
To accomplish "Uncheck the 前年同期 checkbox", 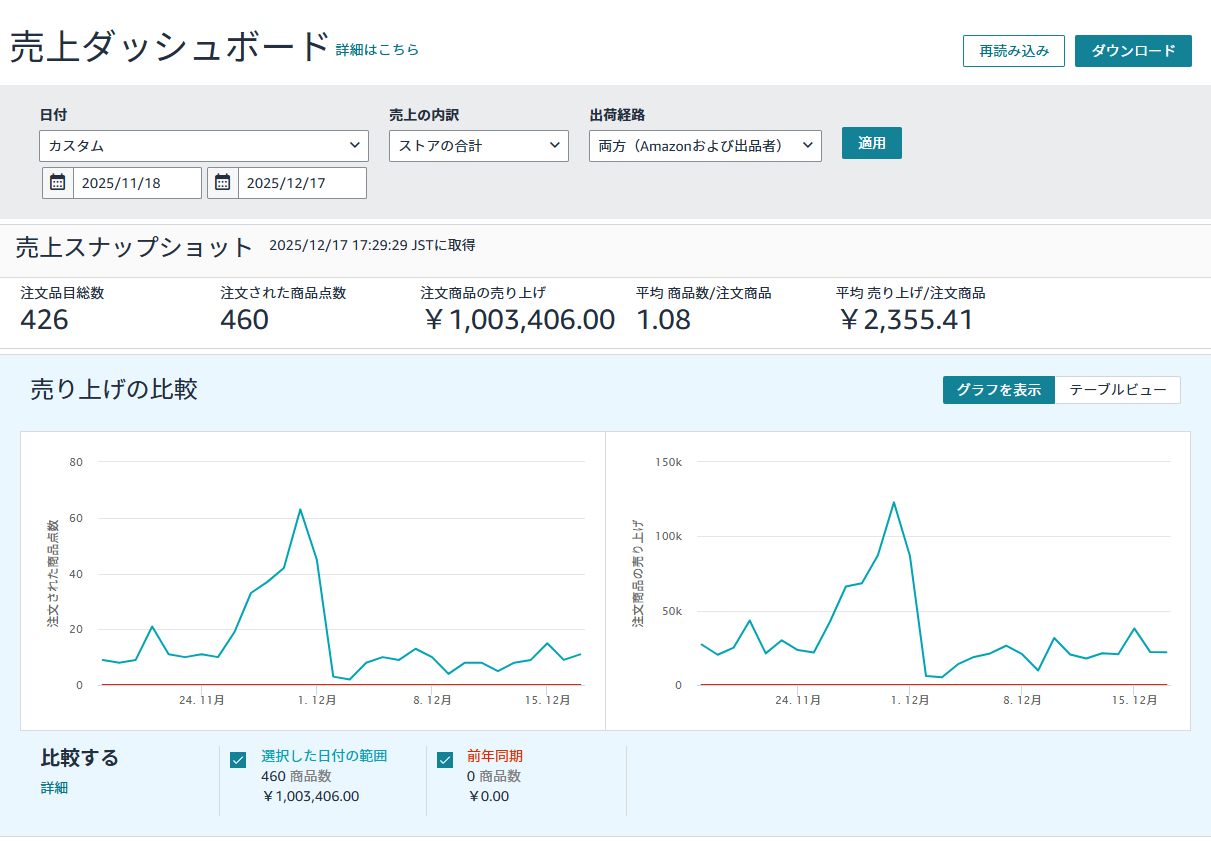I will (445, 760).
